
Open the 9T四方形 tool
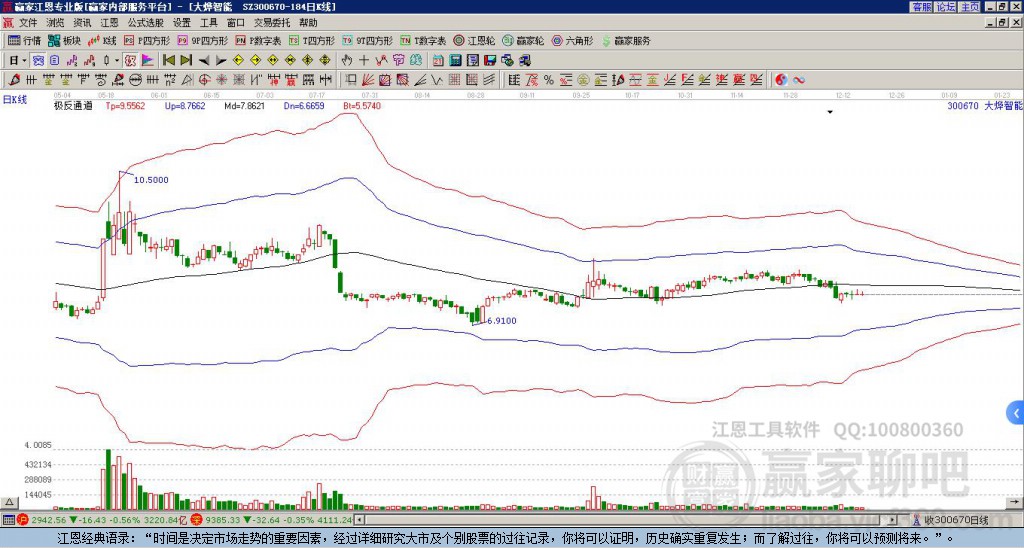point(368,40)
